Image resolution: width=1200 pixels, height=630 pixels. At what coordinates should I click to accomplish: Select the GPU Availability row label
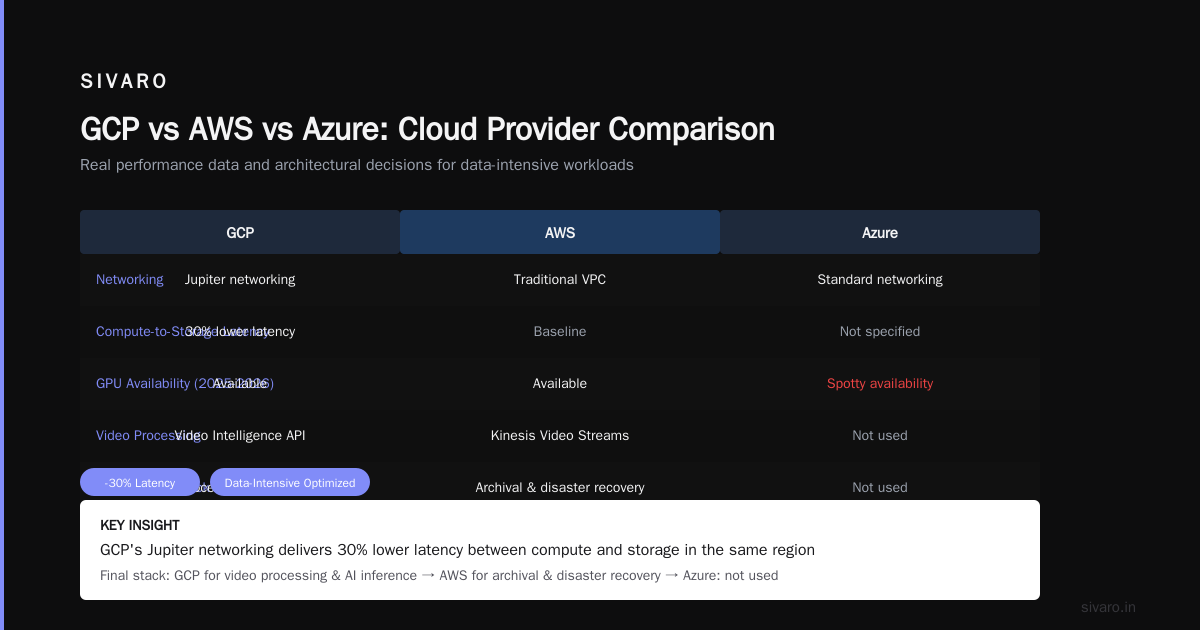click(x=185, y=384)
